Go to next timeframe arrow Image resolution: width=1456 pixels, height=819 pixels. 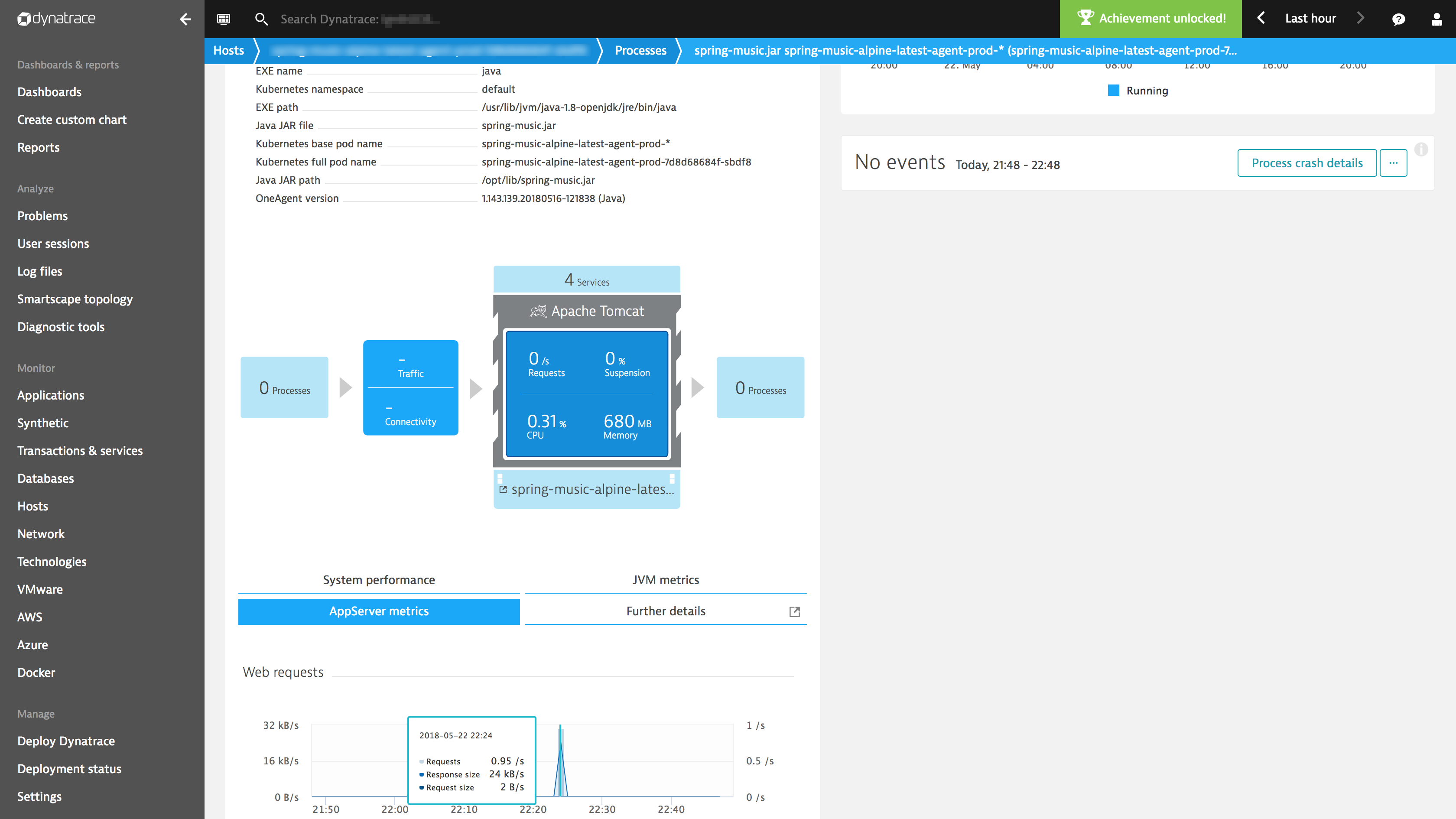coord(1361,18)
